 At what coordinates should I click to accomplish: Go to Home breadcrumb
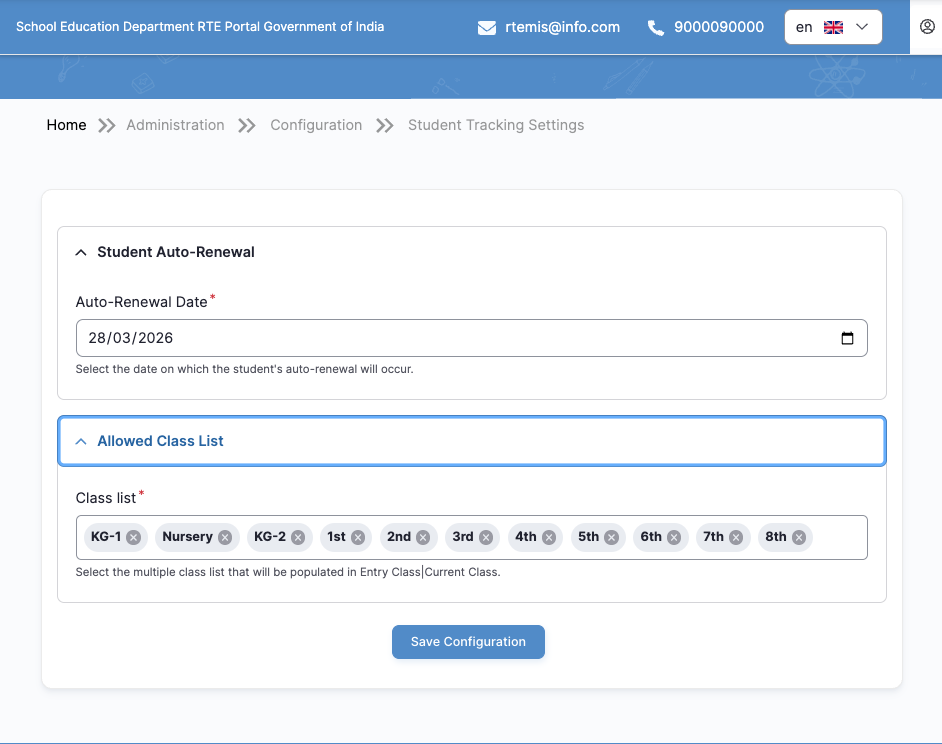click(67, 125)
